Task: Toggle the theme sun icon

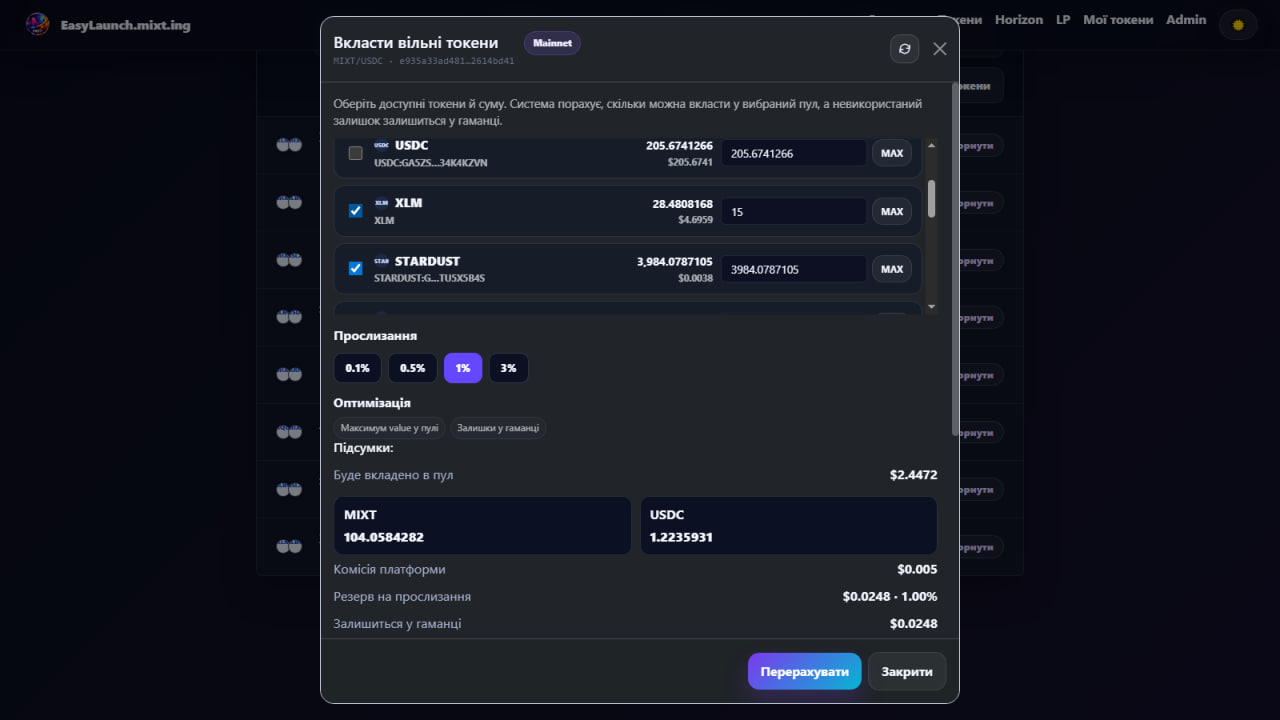Action: coord(1238,24)
